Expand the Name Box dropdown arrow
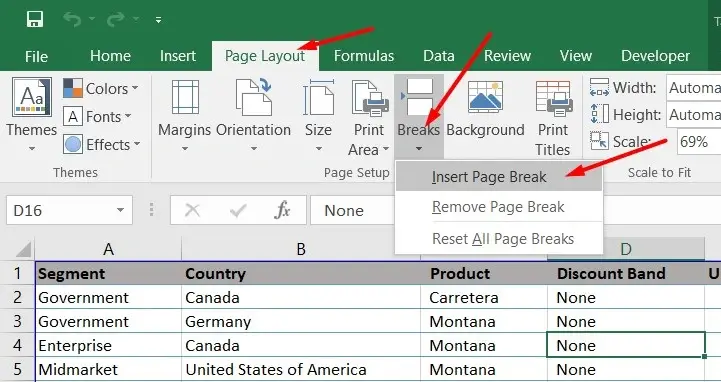The height and width of the screenshot is (382, 721). tap(120, 210)
